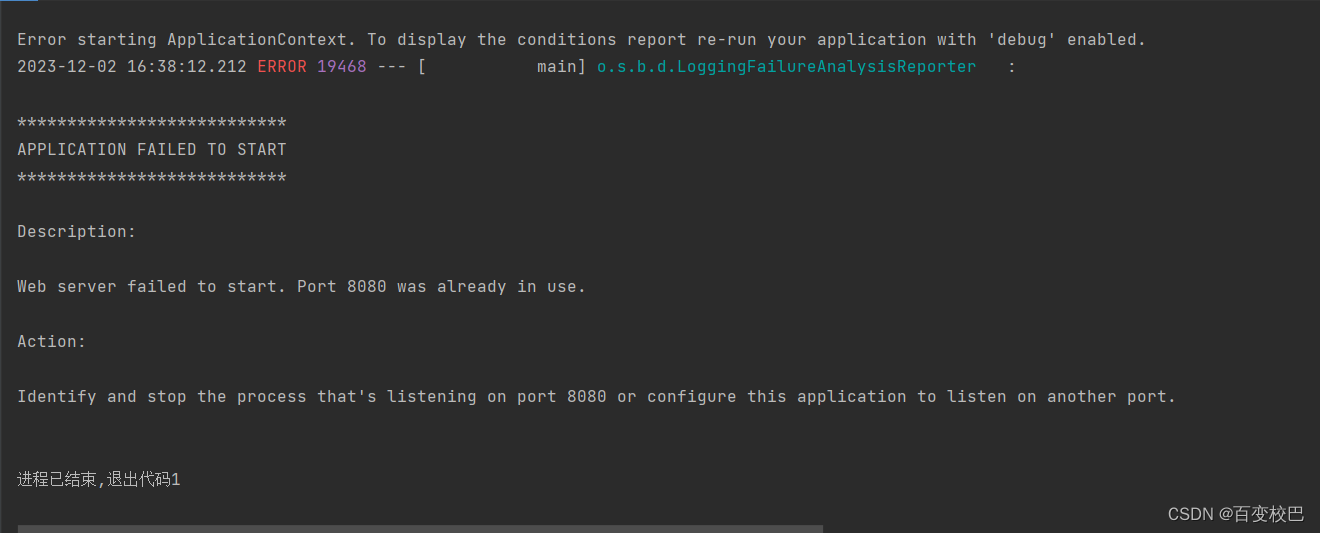The image size is (1320, 533).
Task: Click the 'Description:' label
Action: click(x=77, y=232)
